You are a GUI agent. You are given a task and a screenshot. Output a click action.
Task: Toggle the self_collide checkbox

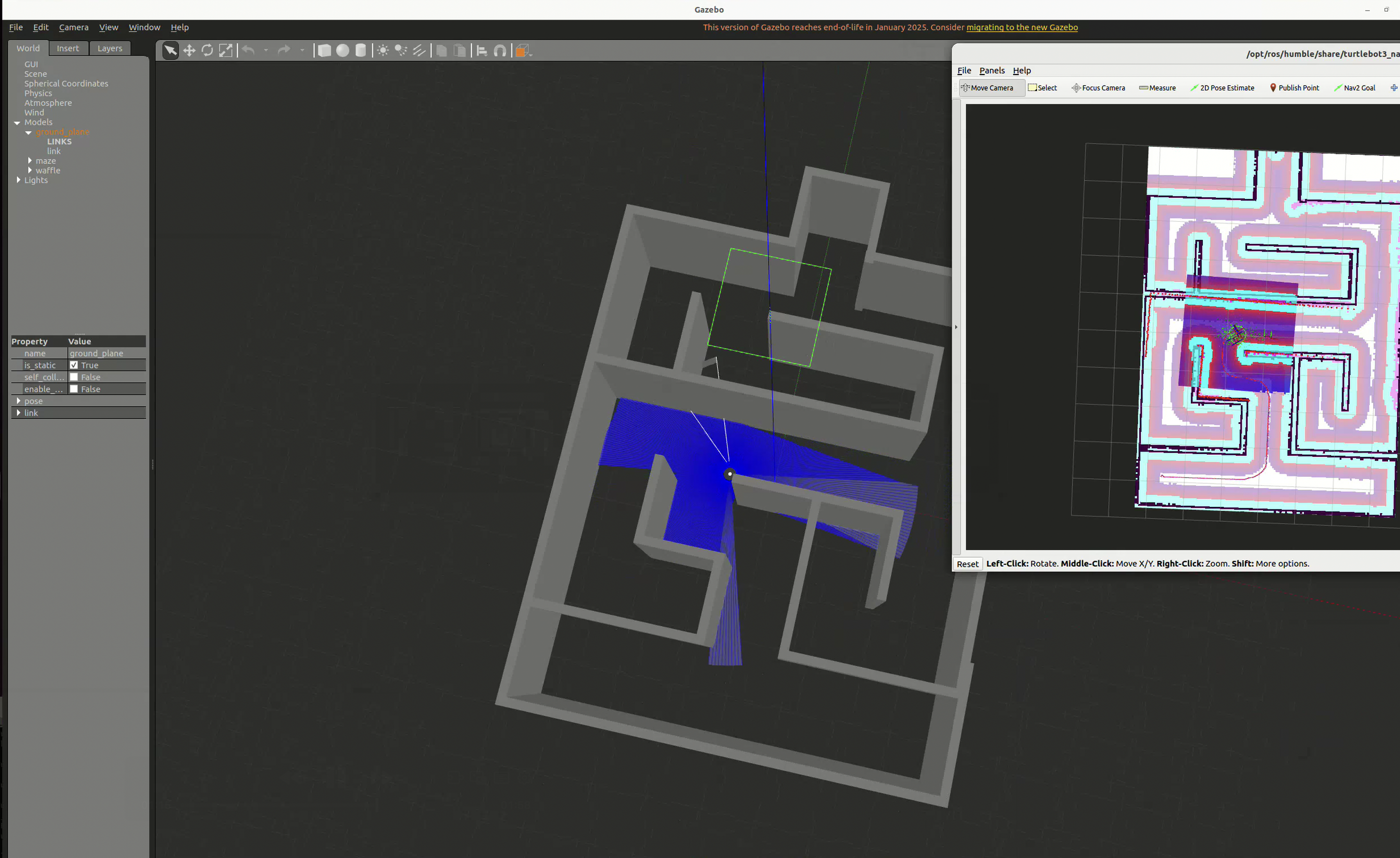pos(74,377)
